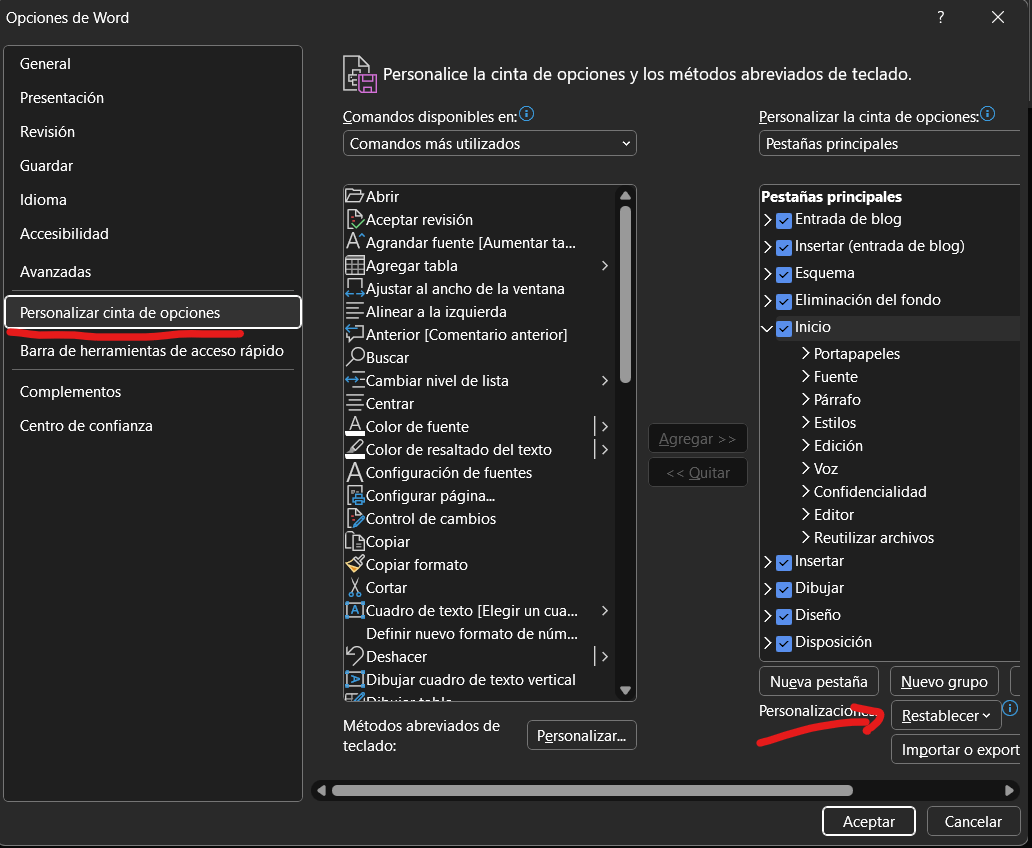Click the Aceptar button
Screen dimensions: 1032x848
click(869, 821)
